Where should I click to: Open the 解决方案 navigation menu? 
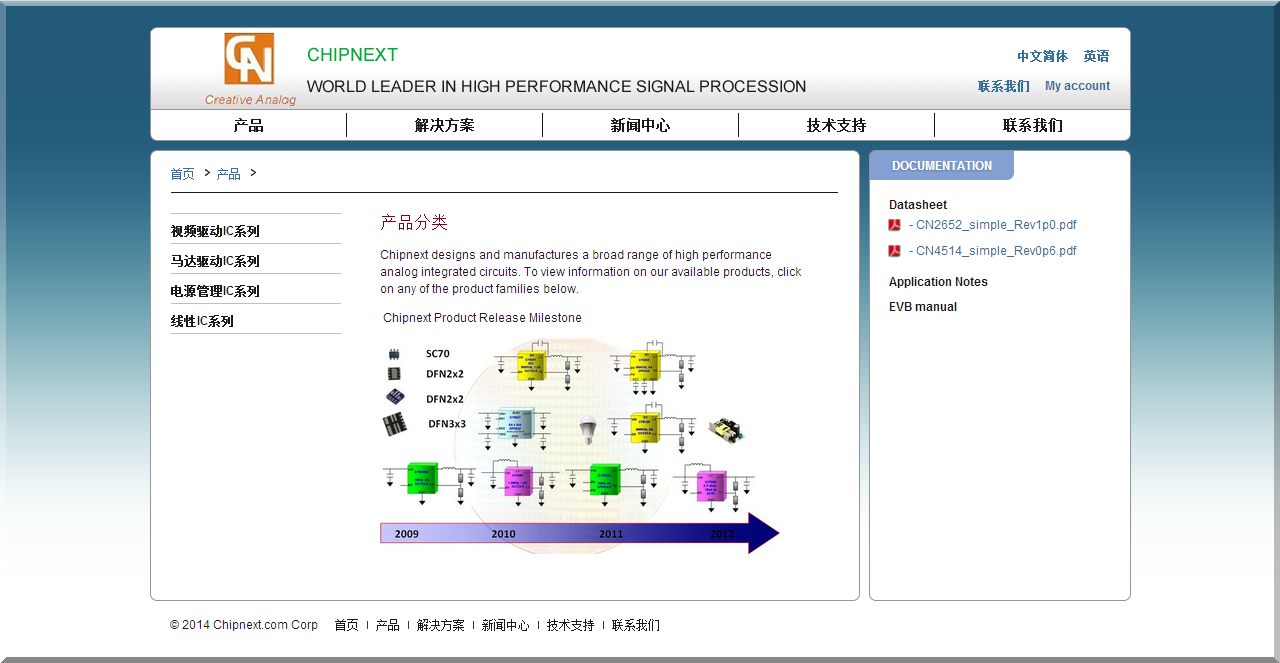(x=444, y=125)
